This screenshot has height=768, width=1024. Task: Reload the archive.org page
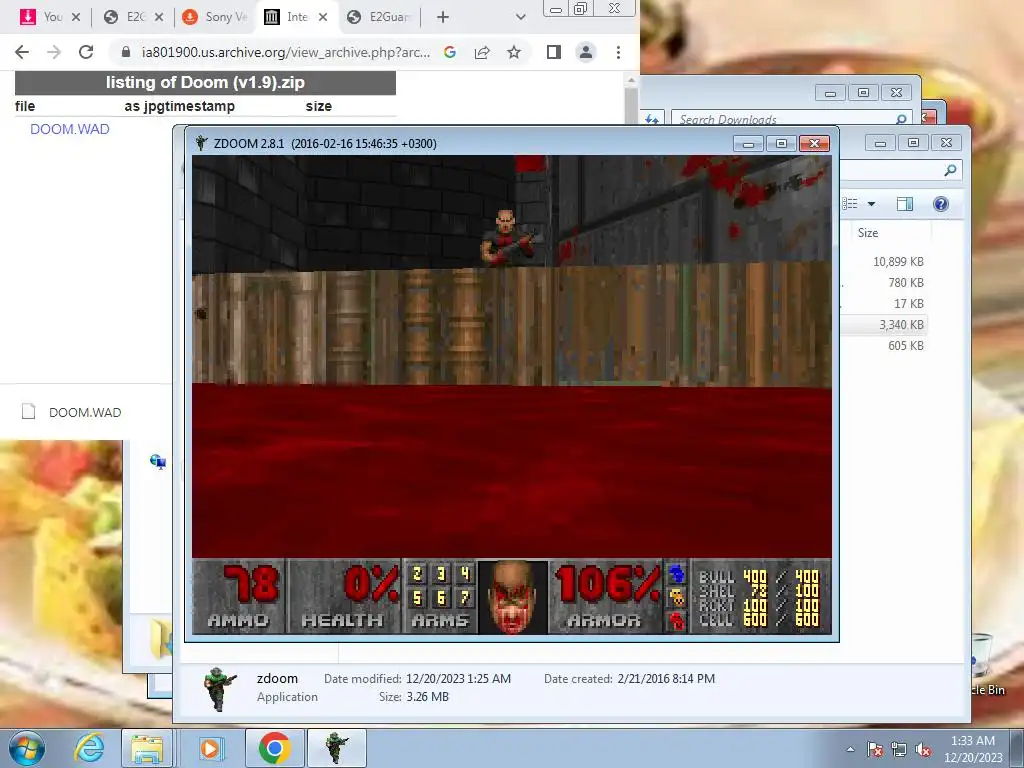(x=86, y=52)
